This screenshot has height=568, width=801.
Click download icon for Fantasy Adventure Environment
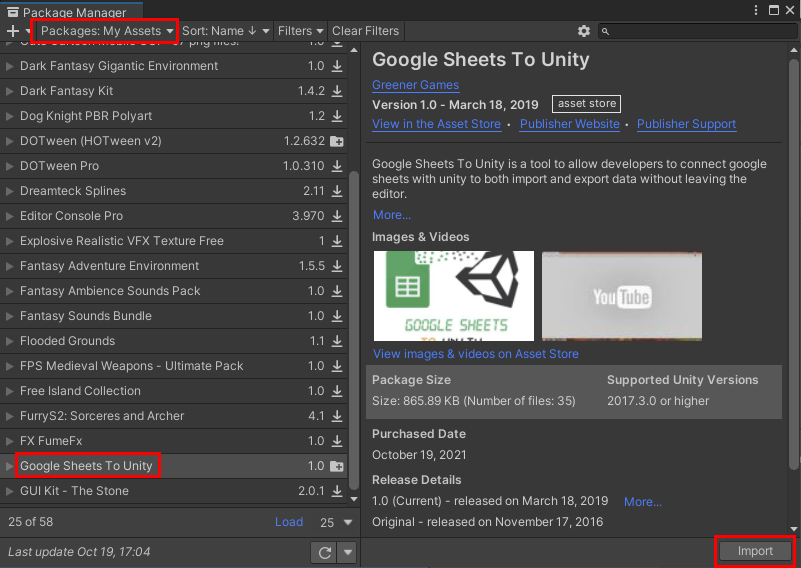(x=337, y=266)
